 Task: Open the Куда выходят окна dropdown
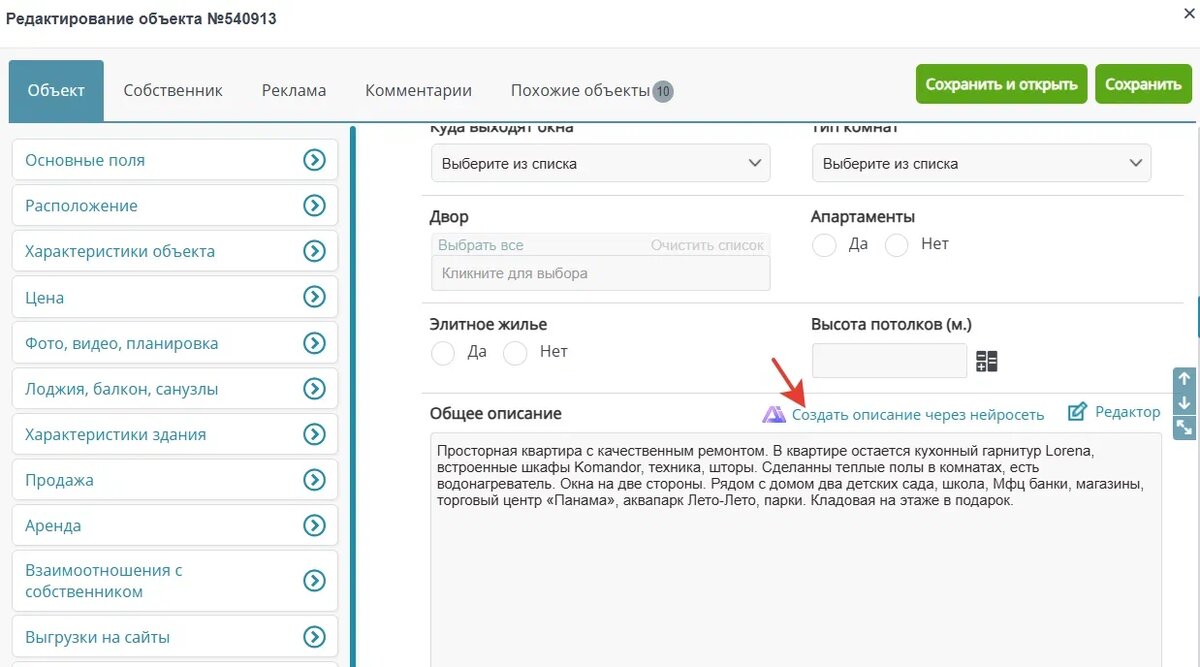600,163
